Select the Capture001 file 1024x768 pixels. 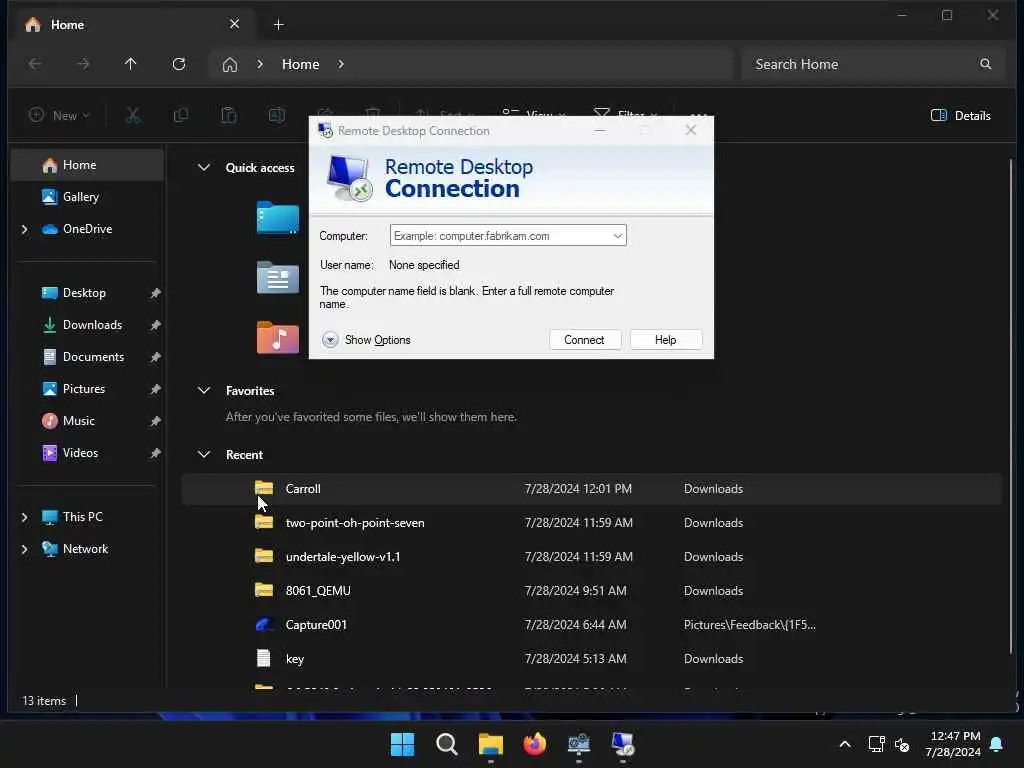point(591,625)
